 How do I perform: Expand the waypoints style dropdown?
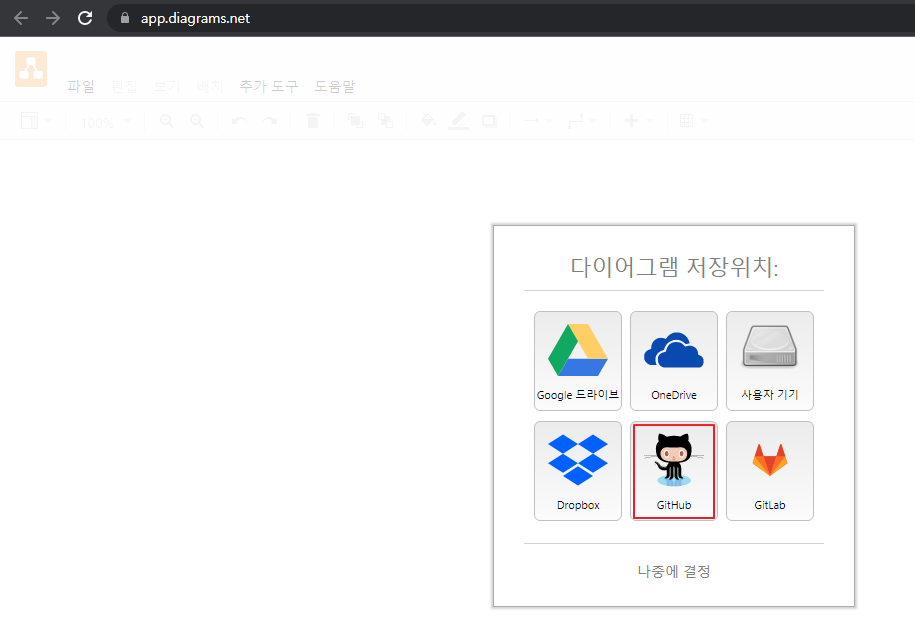click(582, 121)
